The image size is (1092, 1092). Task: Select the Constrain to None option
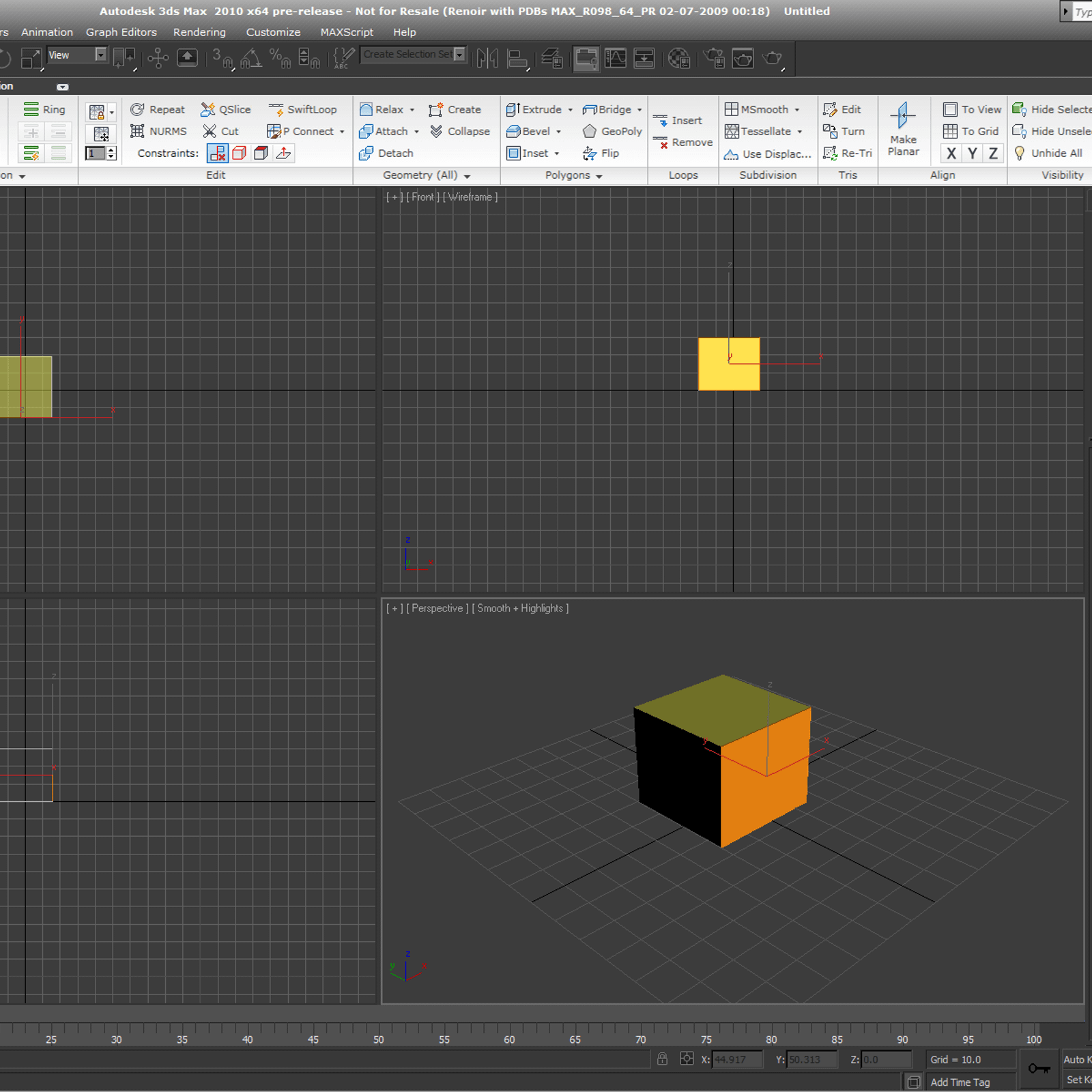coord(218,153)
